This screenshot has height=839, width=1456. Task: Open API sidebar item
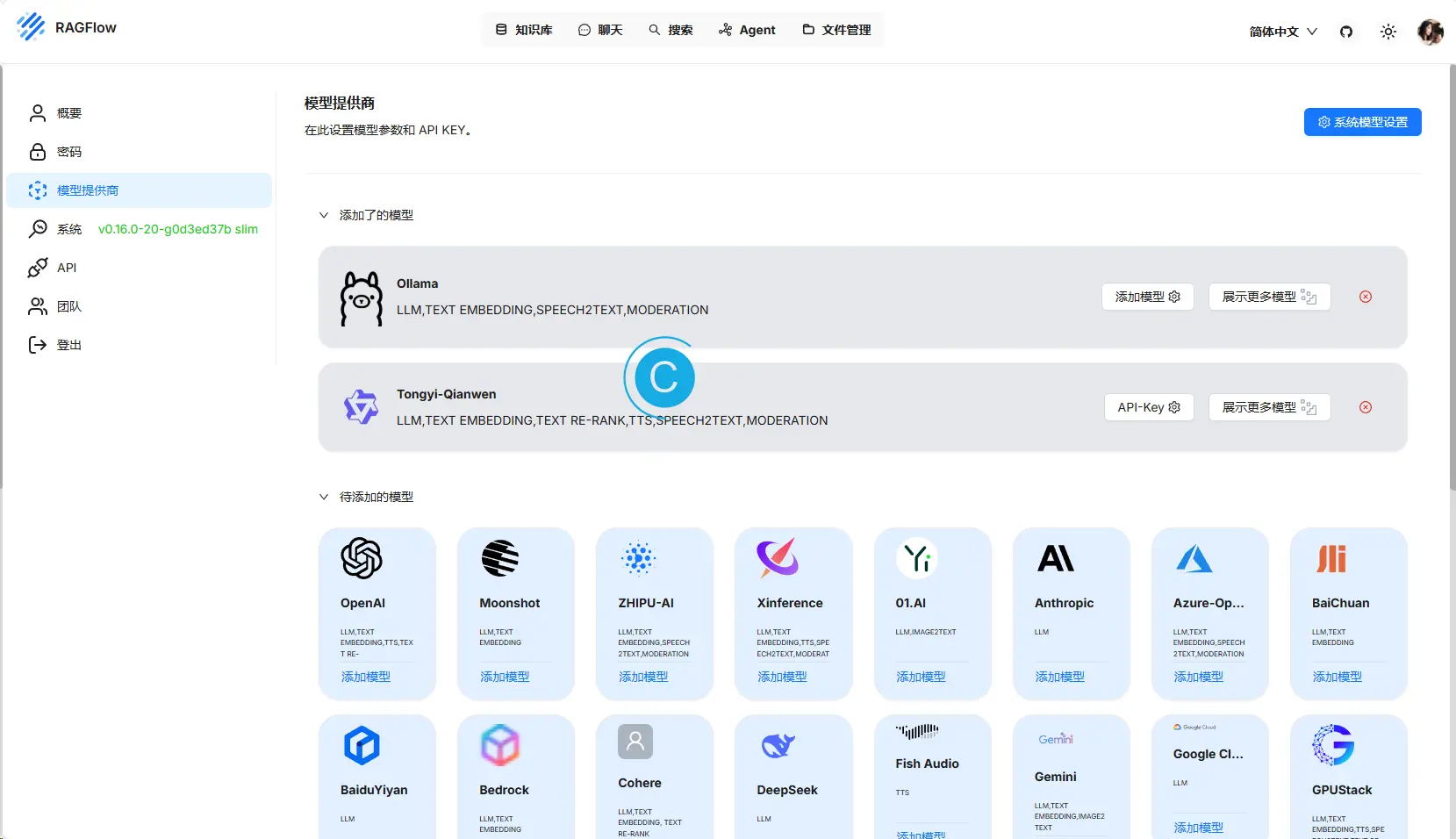click(139, 268)
